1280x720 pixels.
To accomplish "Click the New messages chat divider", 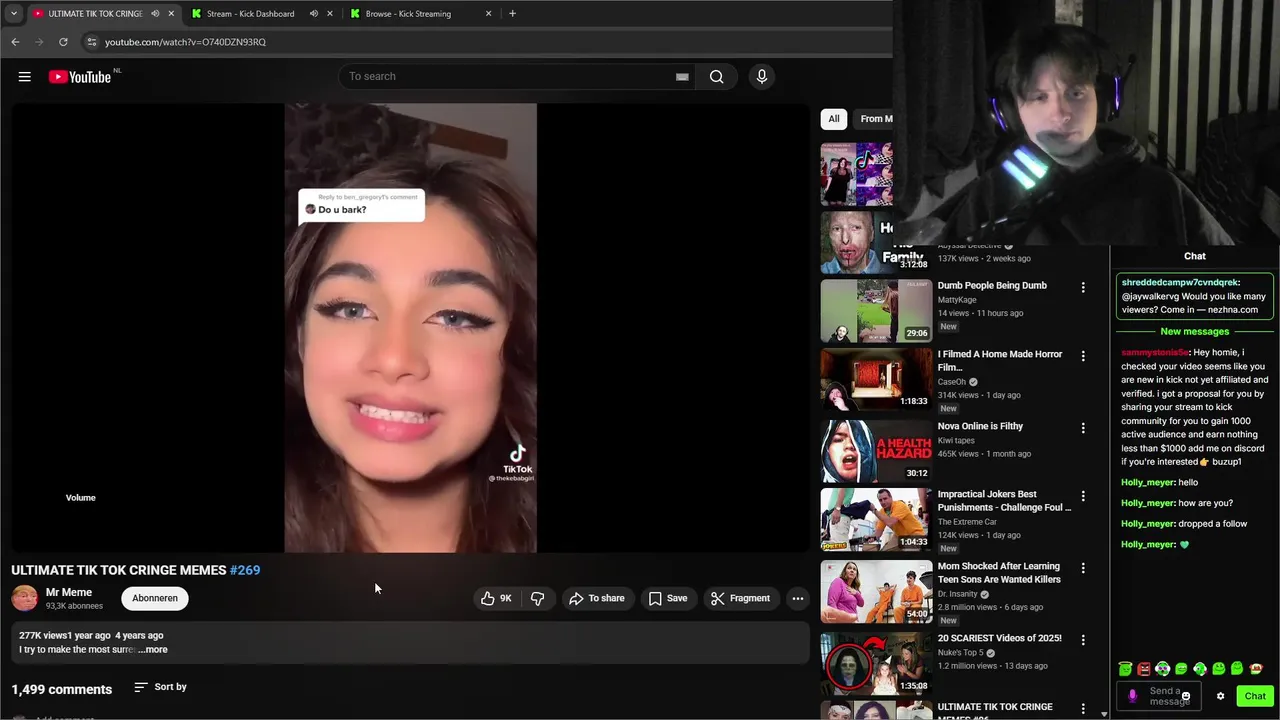I will (x=1195, y=331).
